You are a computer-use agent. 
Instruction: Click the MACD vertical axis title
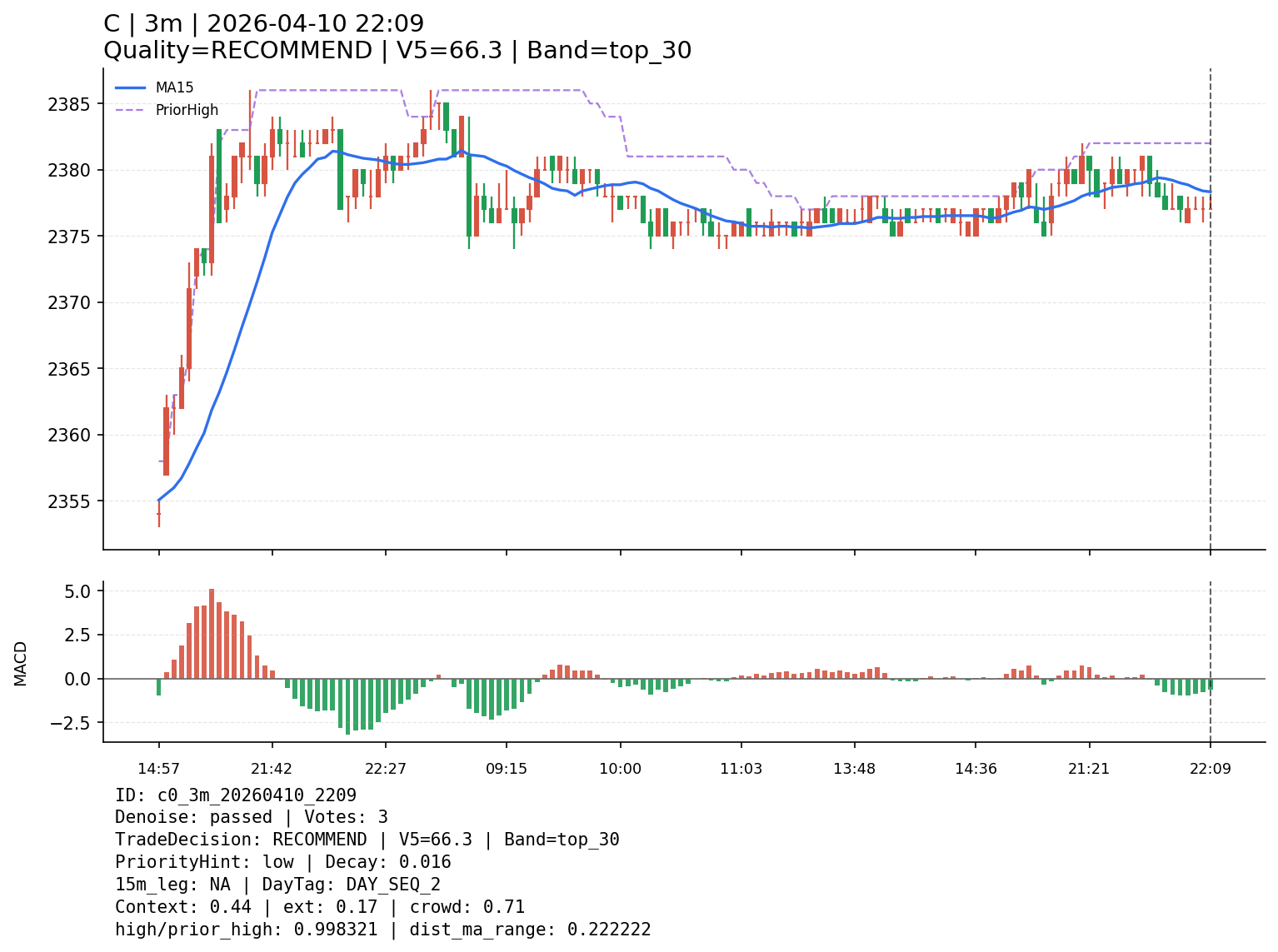click(21, 663)
